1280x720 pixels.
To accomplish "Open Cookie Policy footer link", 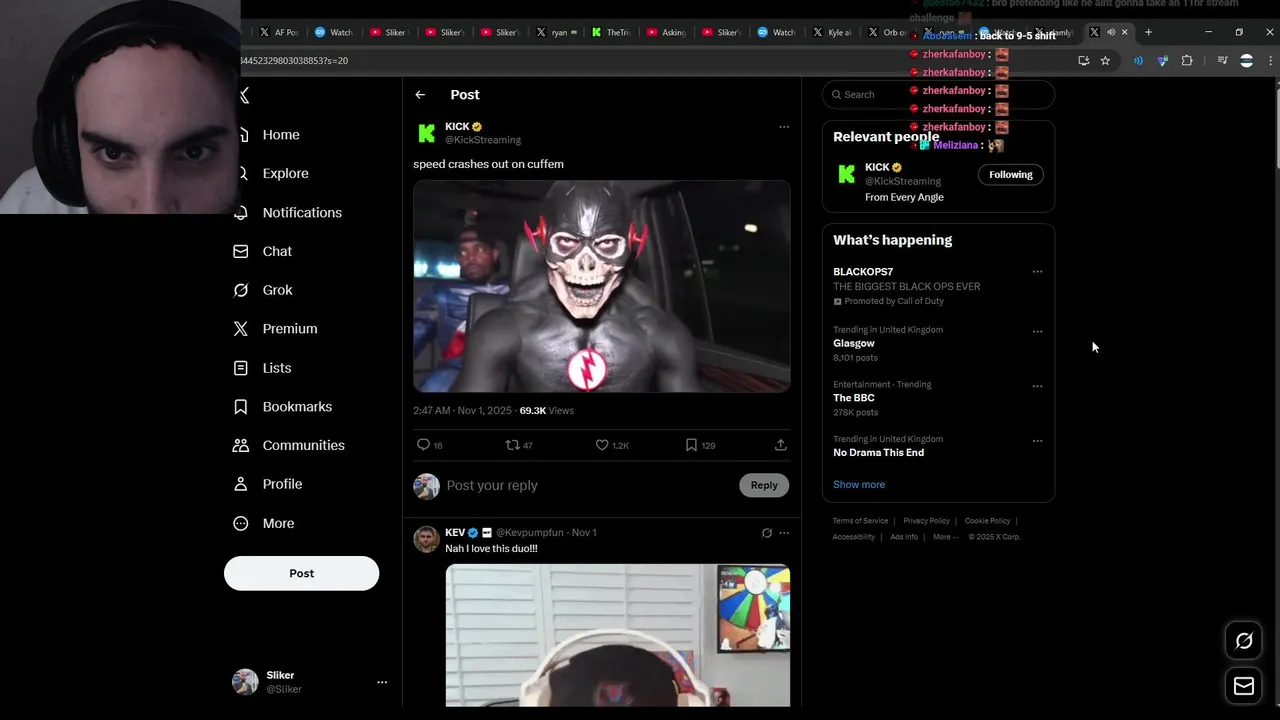I will (987, 521).
